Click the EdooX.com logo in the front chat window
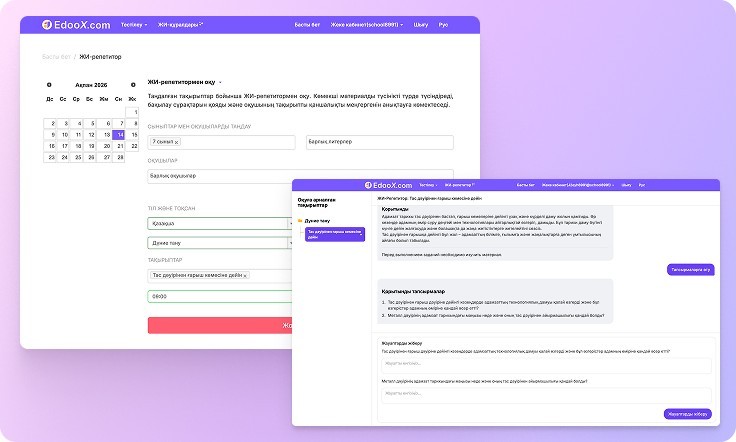 388,185
